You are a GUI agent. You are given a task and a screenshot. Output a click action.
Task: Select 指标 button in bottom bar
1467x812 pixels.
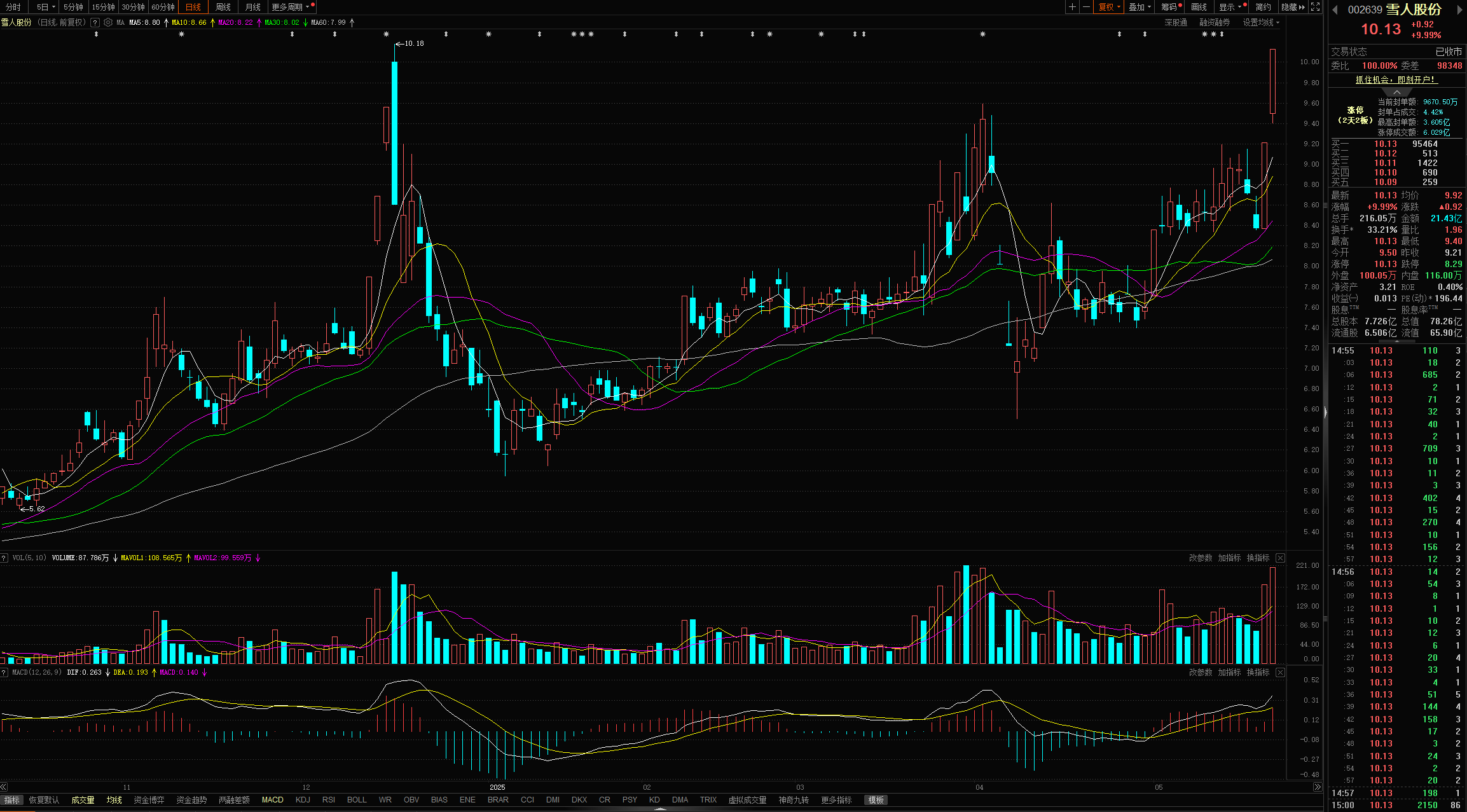(x=11, y=800)
